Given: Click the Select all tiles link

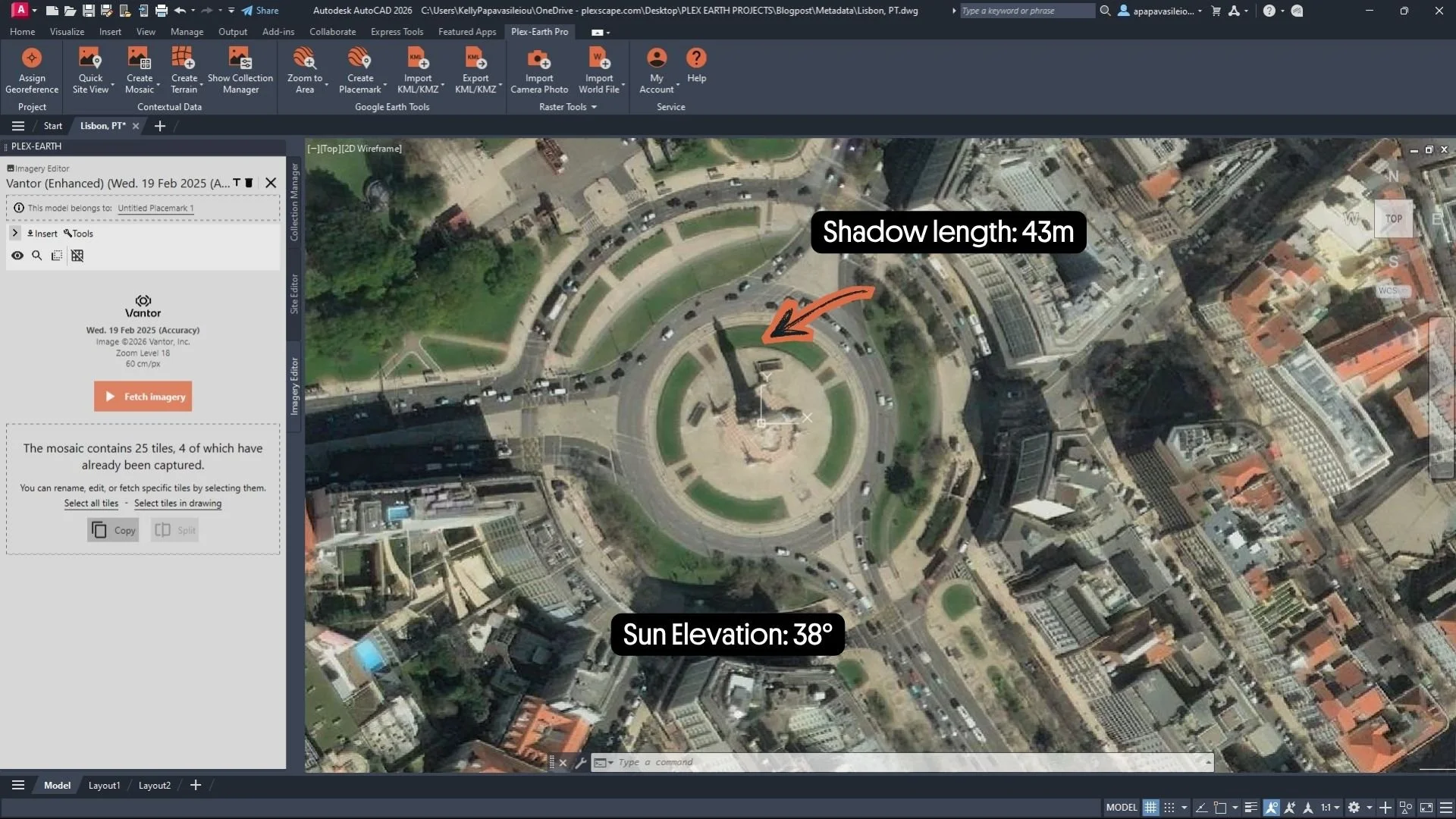Looking at the screenshot, I should [91, 504].
